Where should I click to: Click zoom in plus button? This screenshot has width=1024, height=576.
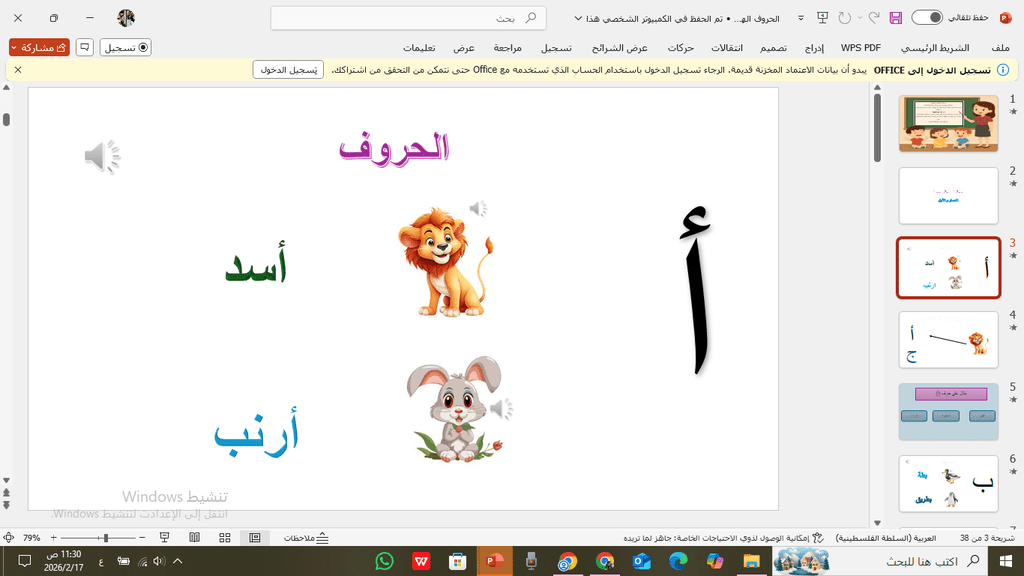54,537
